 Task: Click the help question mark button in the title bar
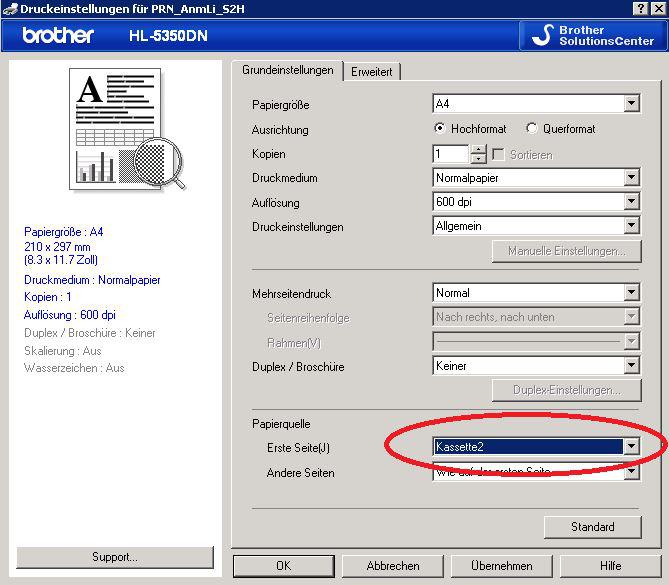[641, 9]
